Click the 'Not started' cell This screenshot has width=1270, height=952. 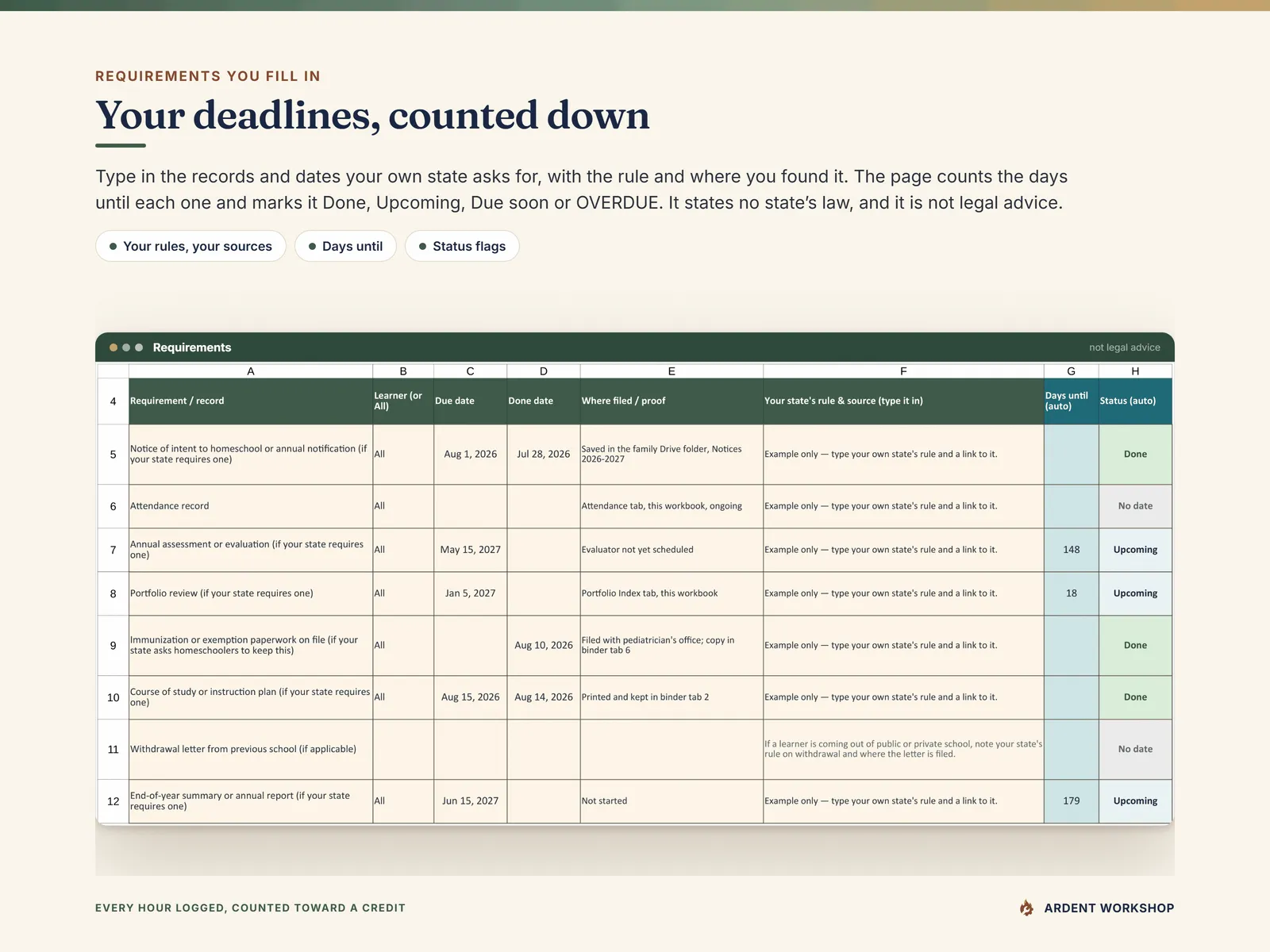672,801
